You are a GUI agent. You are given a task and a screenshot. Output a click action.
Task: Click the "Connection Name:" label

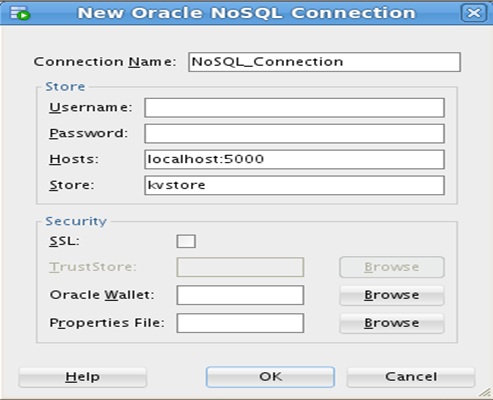click(105, 62)
